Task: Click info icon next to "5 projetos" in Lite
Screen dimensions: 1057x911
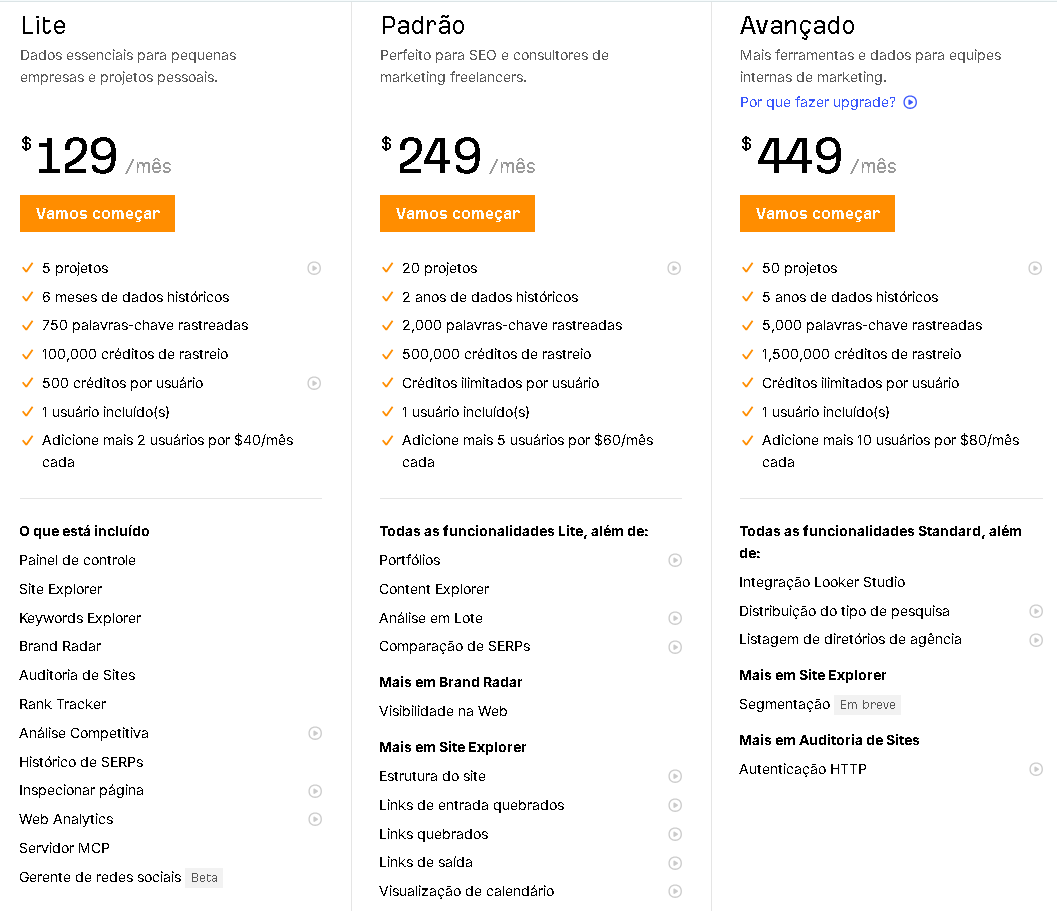Action: point(314,268)
